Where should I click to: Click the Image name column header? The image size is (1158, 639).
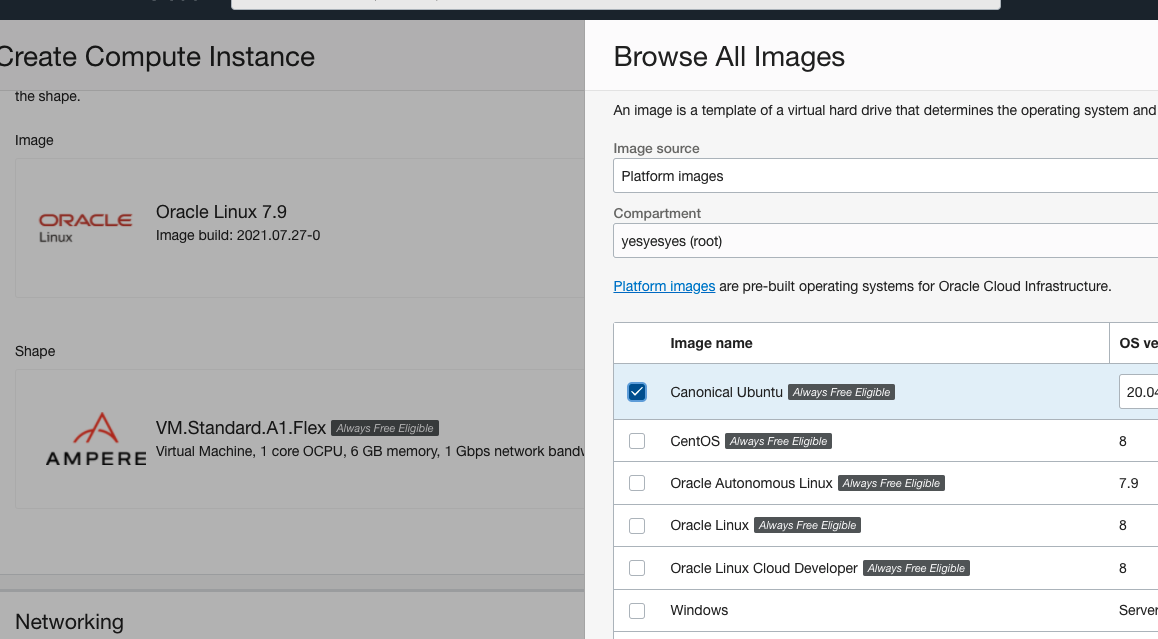tap(711, 343)
